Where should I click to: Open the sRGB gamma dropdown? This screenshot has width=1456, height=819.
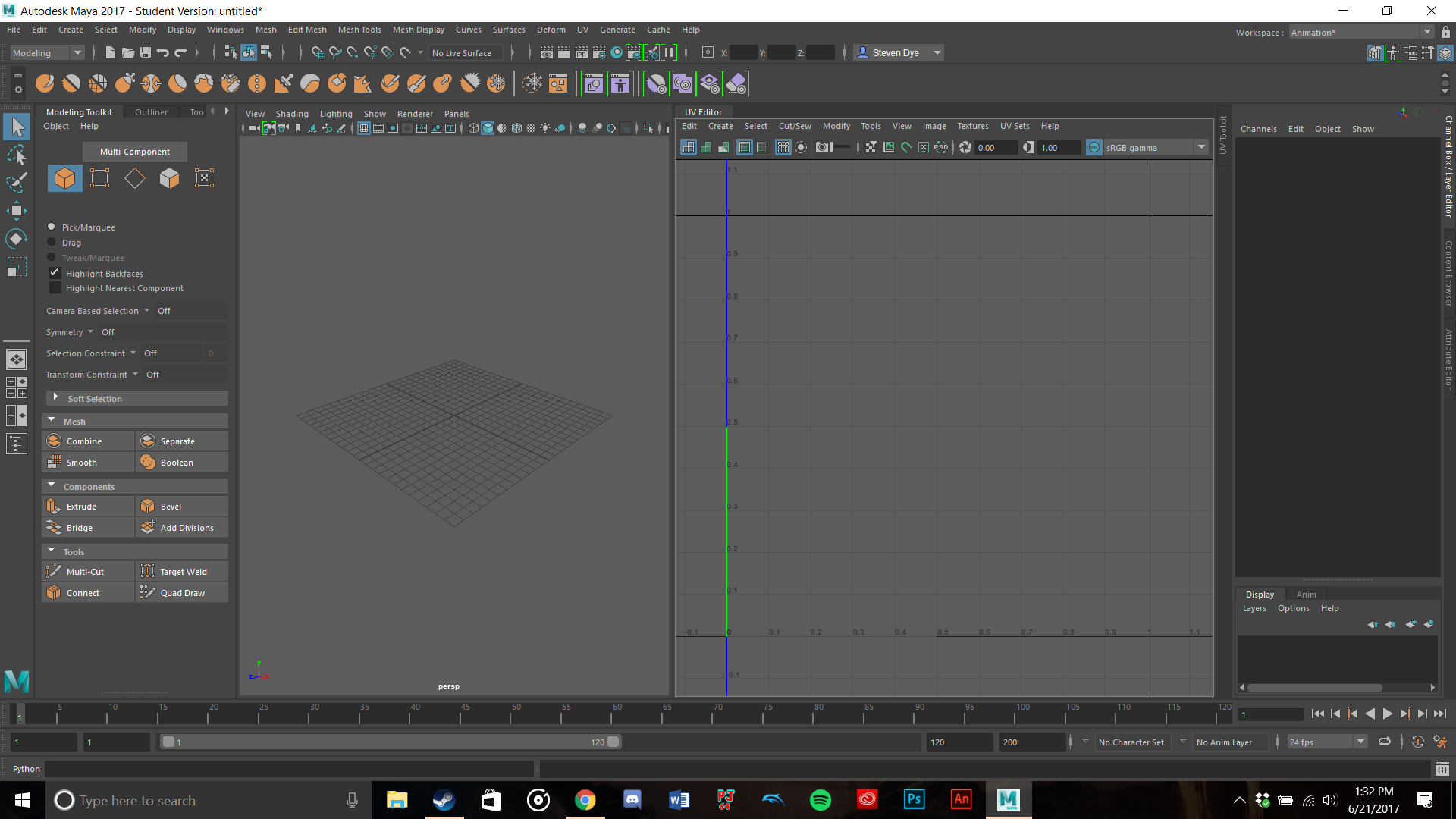1156,147
